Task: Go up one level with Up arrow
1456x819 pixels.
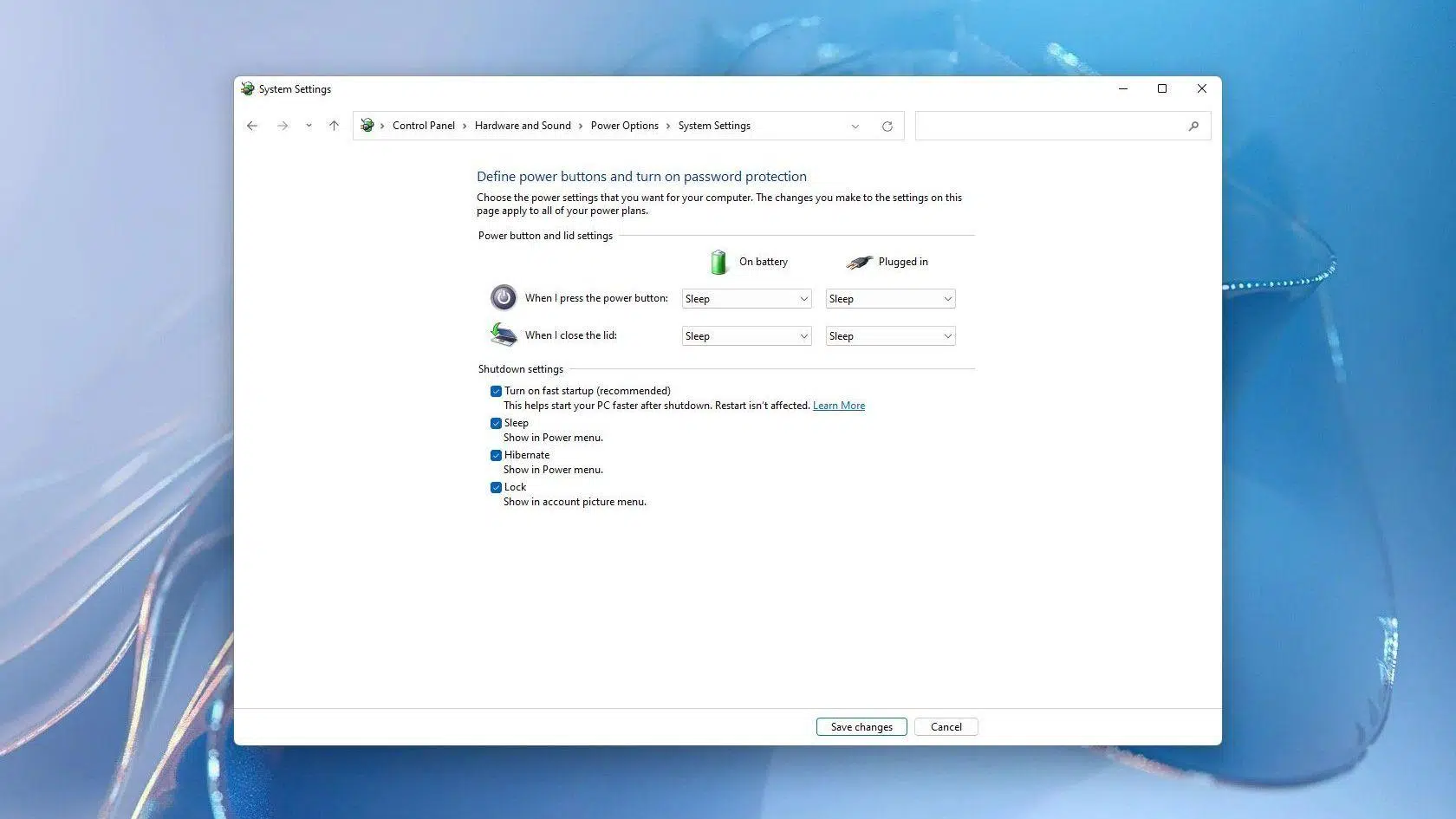Action: point(334,126)
